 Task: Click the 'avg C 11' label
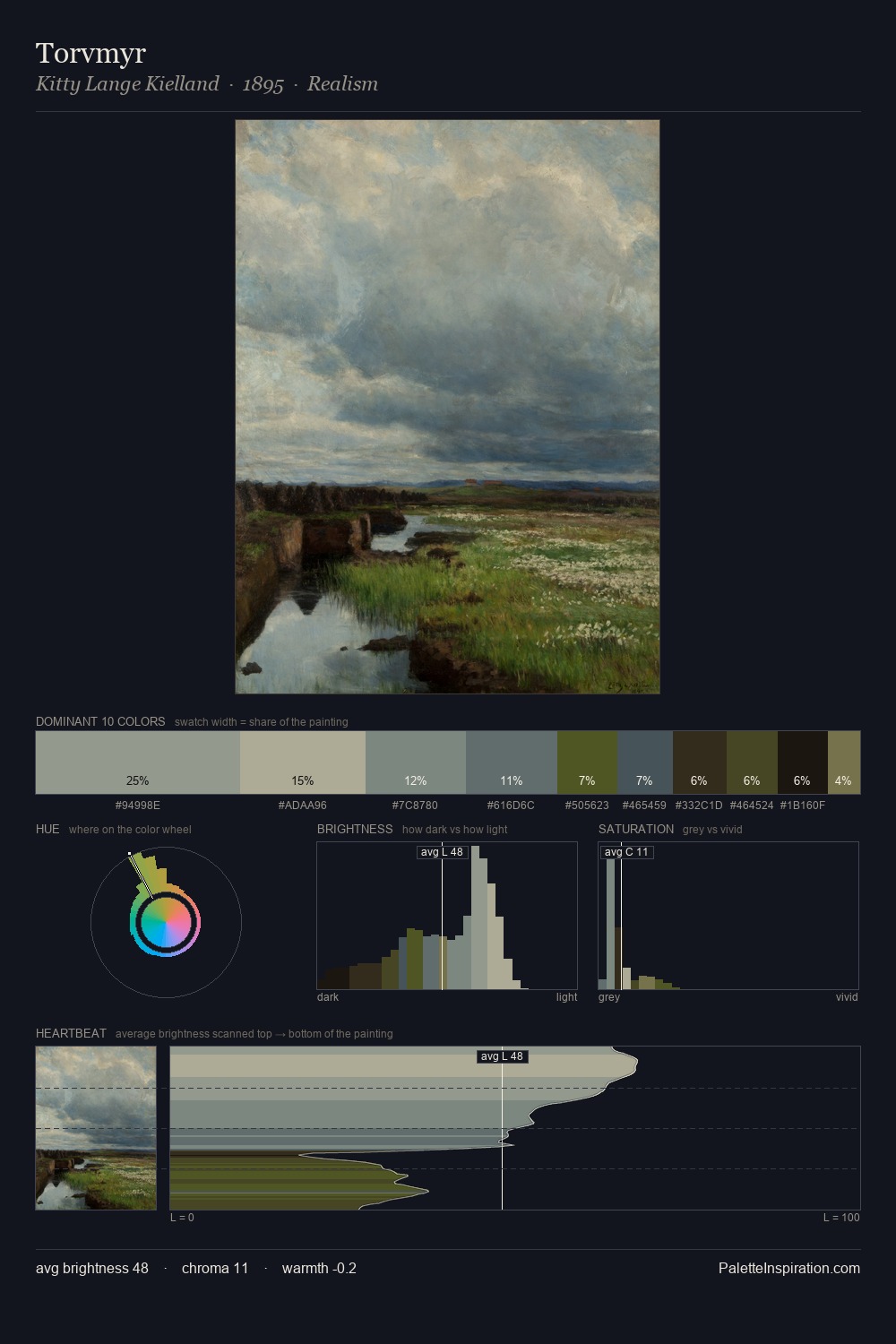tap(626, 852)
